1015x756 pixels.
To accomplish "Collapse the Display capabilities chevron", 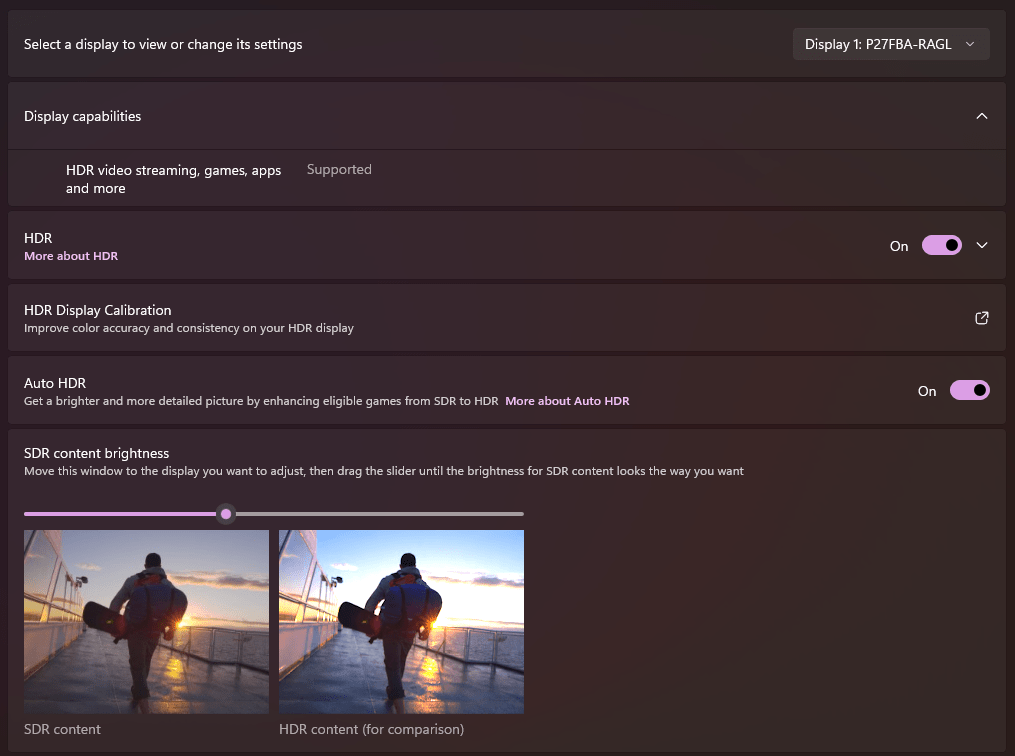I will coord(981,116).
